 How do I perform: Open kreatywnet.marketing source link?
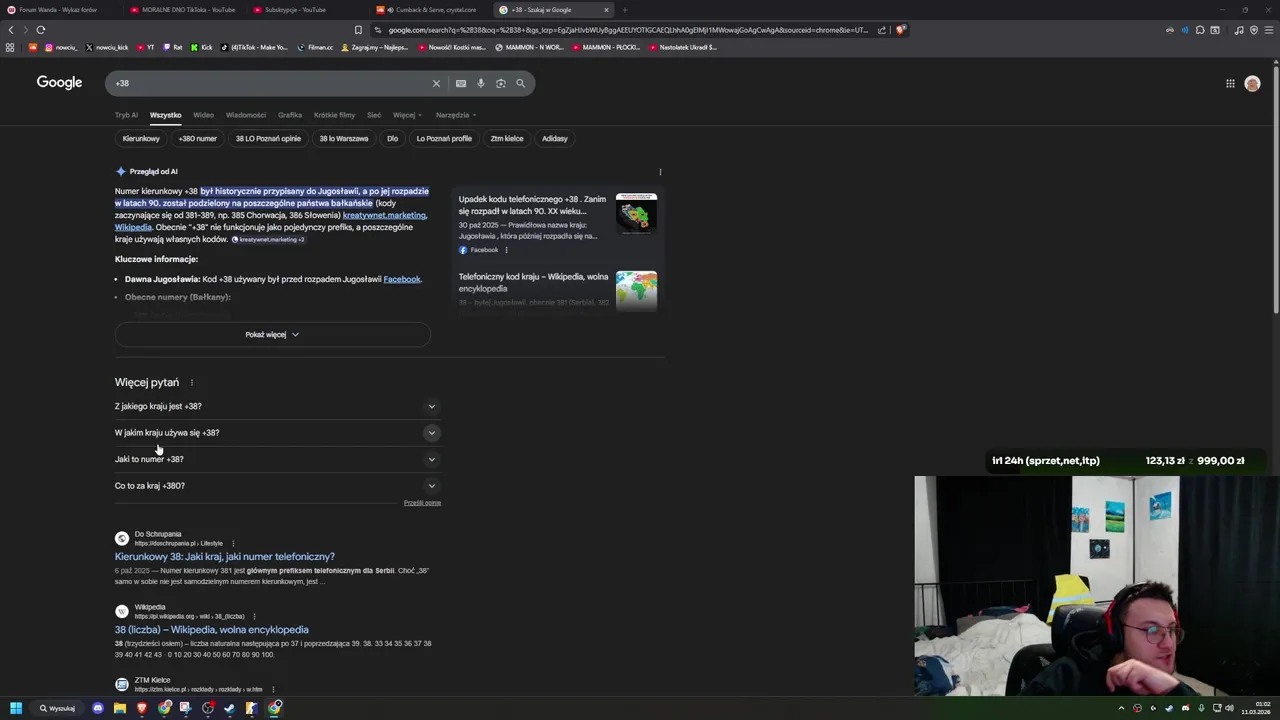pyautogui.click(x=385, y=215)
